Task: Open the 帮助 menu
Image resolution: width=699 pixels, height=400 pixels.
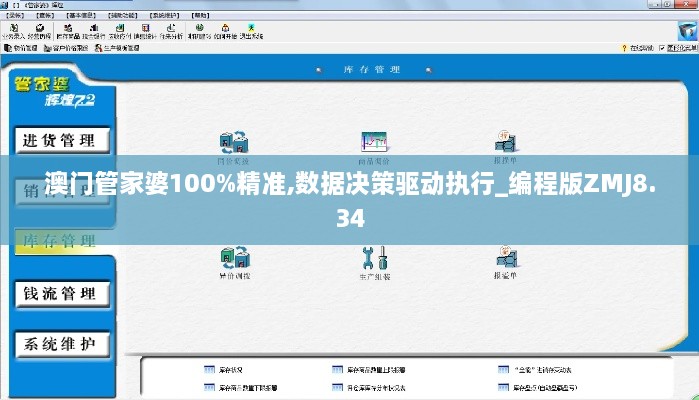Action: [198, 17]
